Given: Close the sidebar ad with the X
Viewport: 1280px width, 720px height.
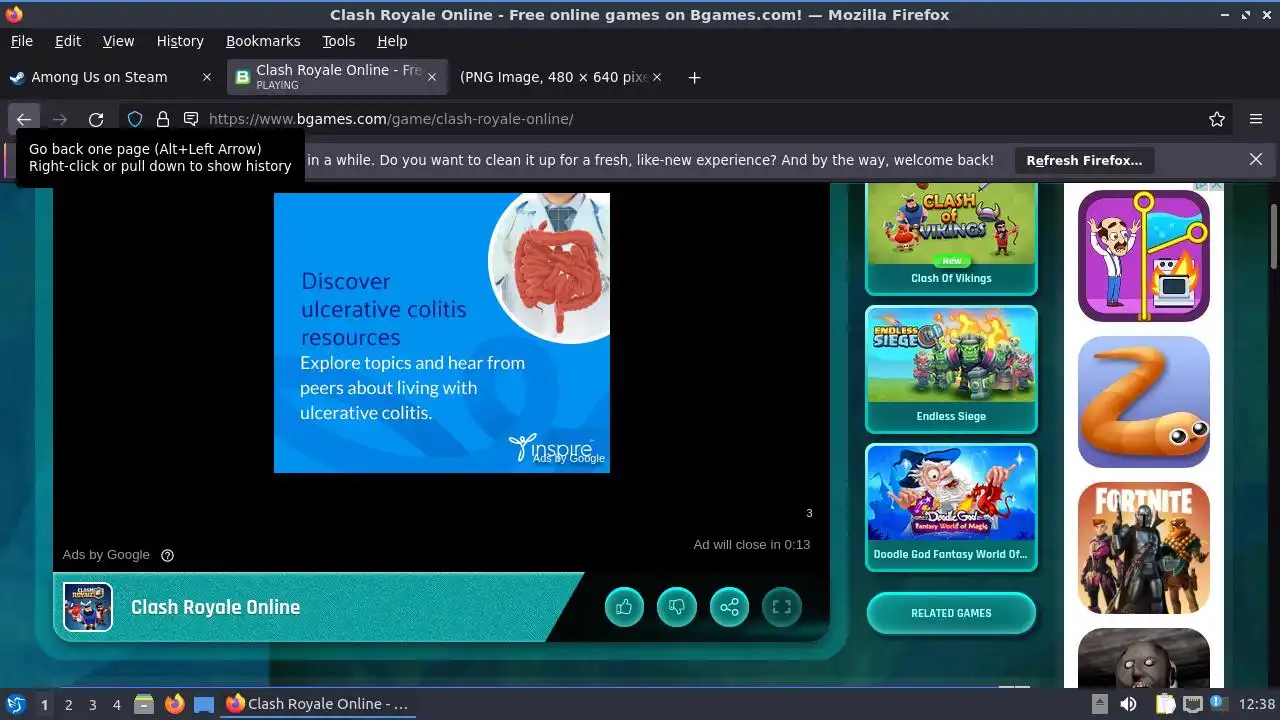Looking at the screenshot, I should tap(1218, 186).
